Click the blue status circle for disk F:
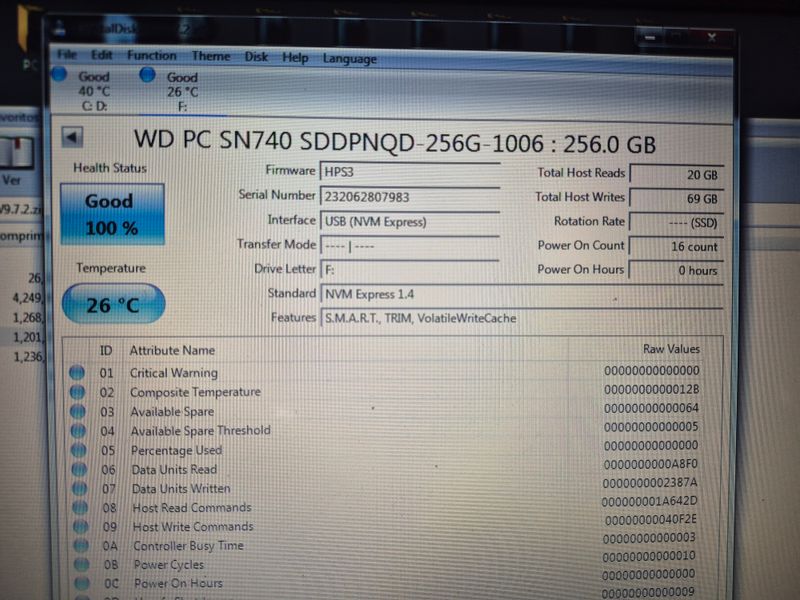800x600 pixels. [147, 75]
